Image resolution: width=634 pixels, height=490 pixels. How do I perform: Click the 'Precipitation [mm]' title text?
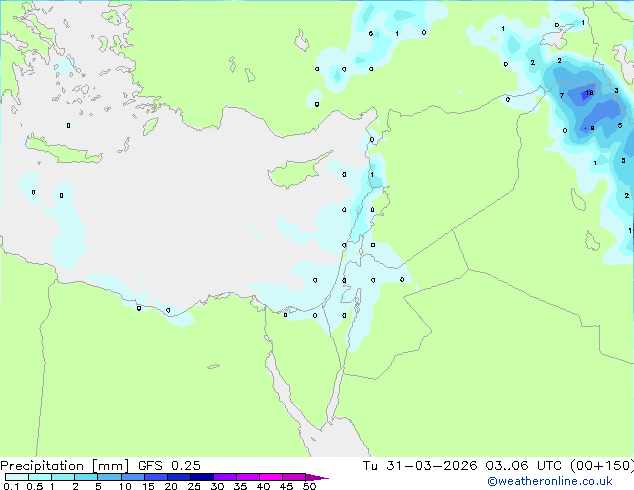click(x=64, y=466)
